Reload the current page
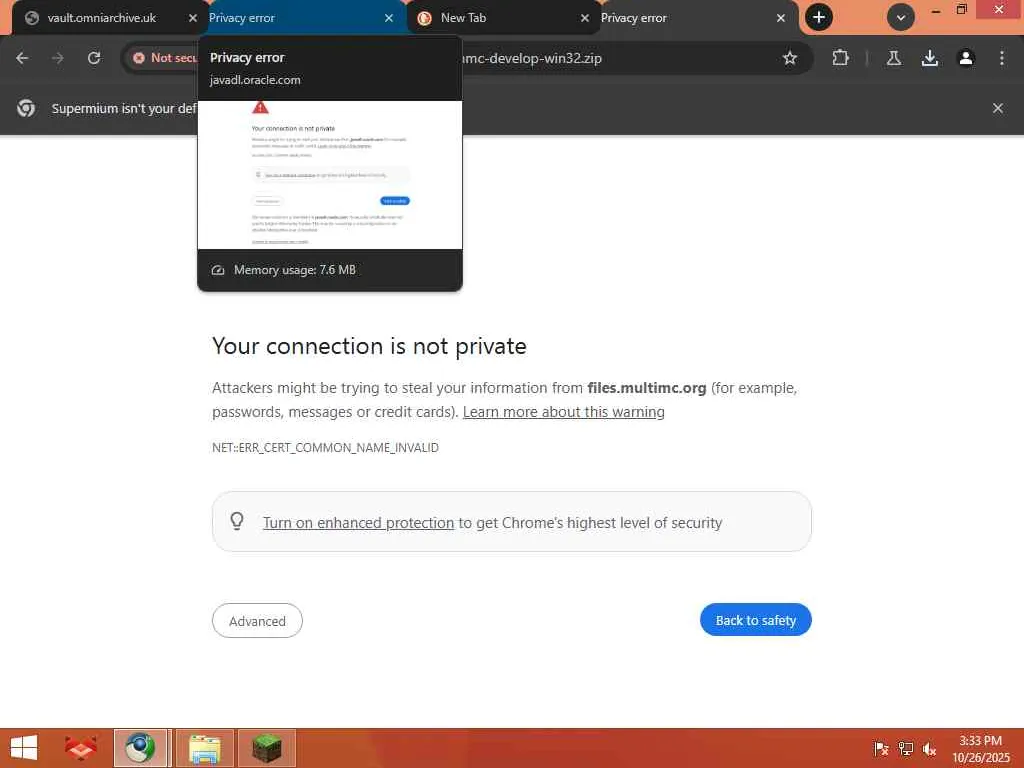Image resolution: width=1024 pixels, height=768 pixels. tap(94, 58)
